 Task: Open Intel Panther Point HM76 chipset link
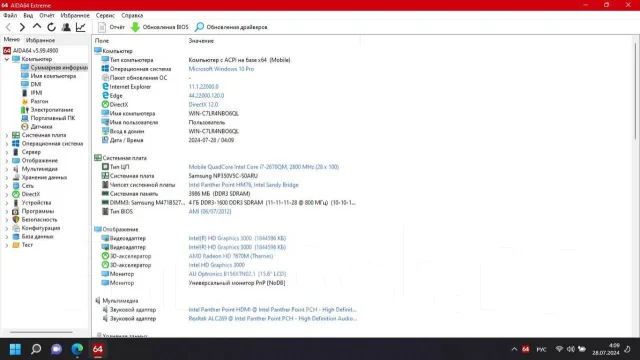[243, 185]
